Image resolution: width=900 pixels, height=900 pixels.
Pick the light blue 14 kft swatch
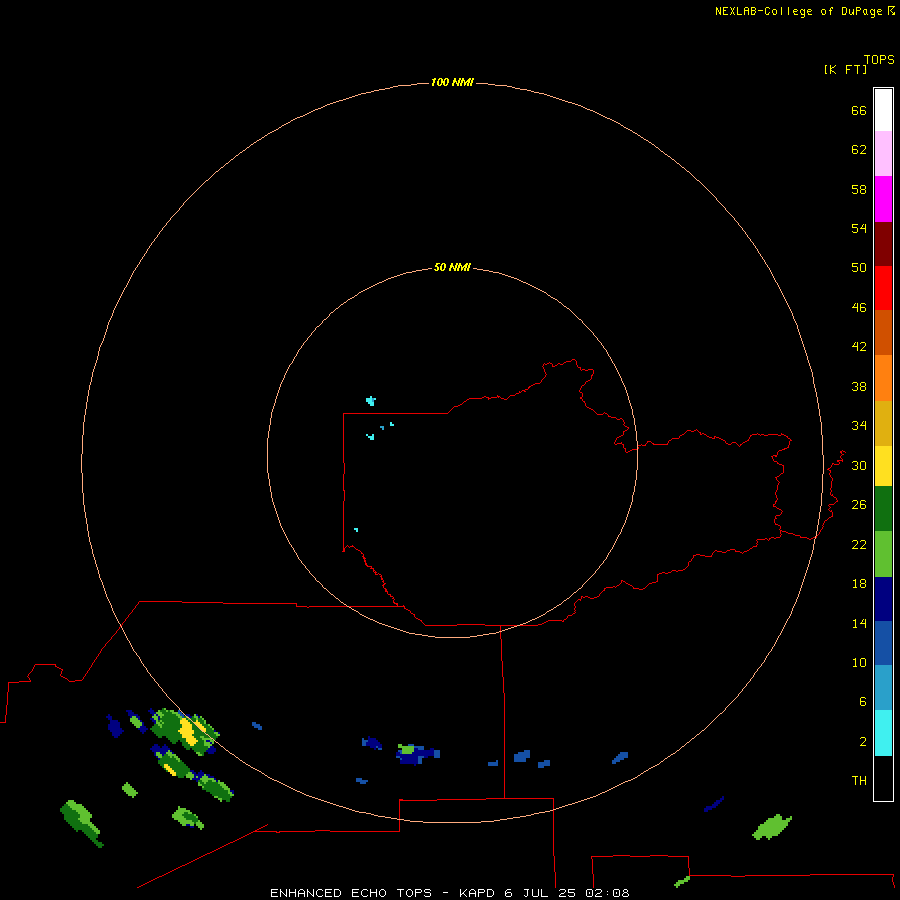pyautogui.click(x=883, y=688)
